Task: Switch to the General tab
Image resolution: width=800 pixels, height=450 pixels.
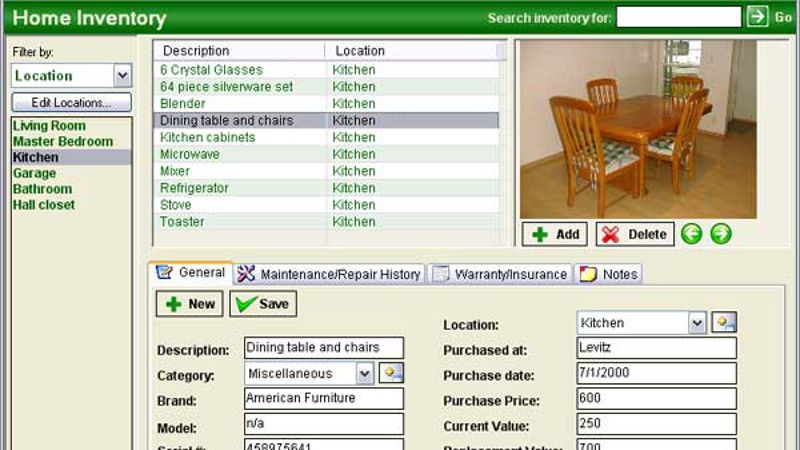Action: (191, 272)
